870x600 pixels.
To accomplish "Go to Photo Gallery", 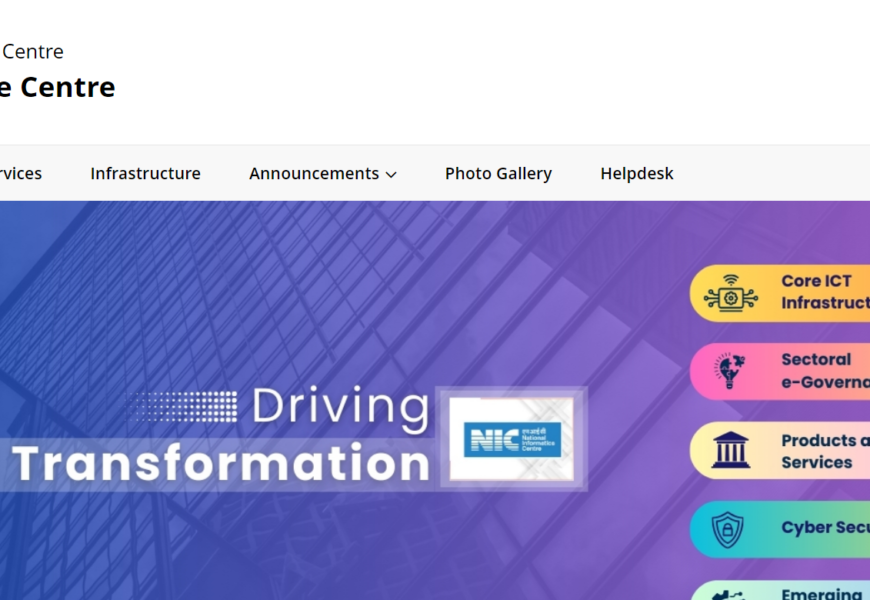I will (x=498, y=173).
